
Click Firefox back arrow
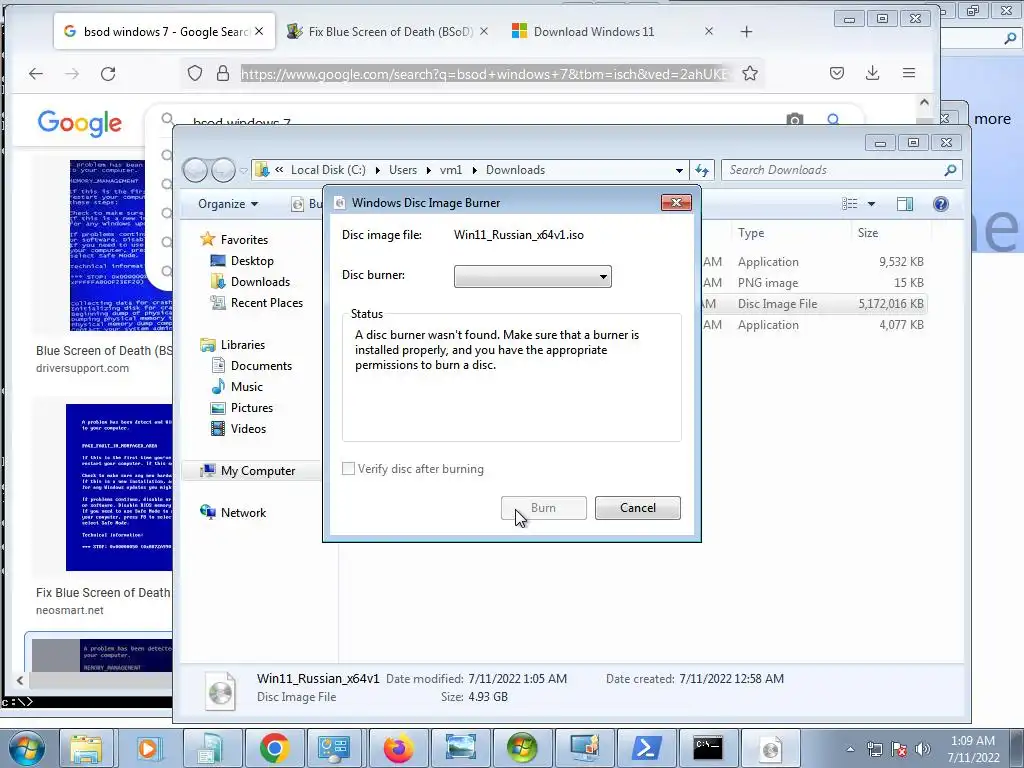[36, 73]
